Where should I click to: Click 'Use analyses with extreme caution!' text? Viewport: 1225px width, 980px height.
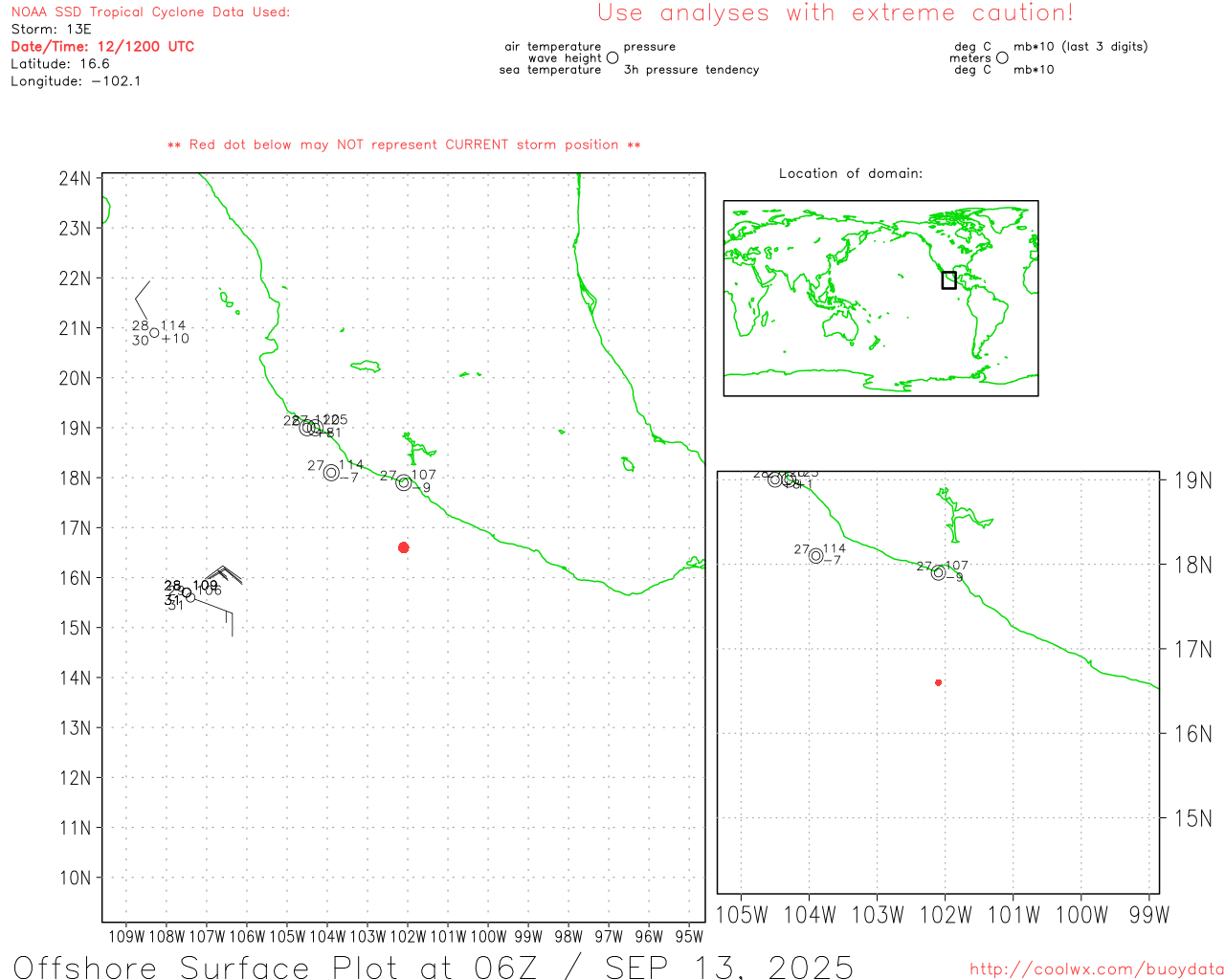tap(835, 13)
